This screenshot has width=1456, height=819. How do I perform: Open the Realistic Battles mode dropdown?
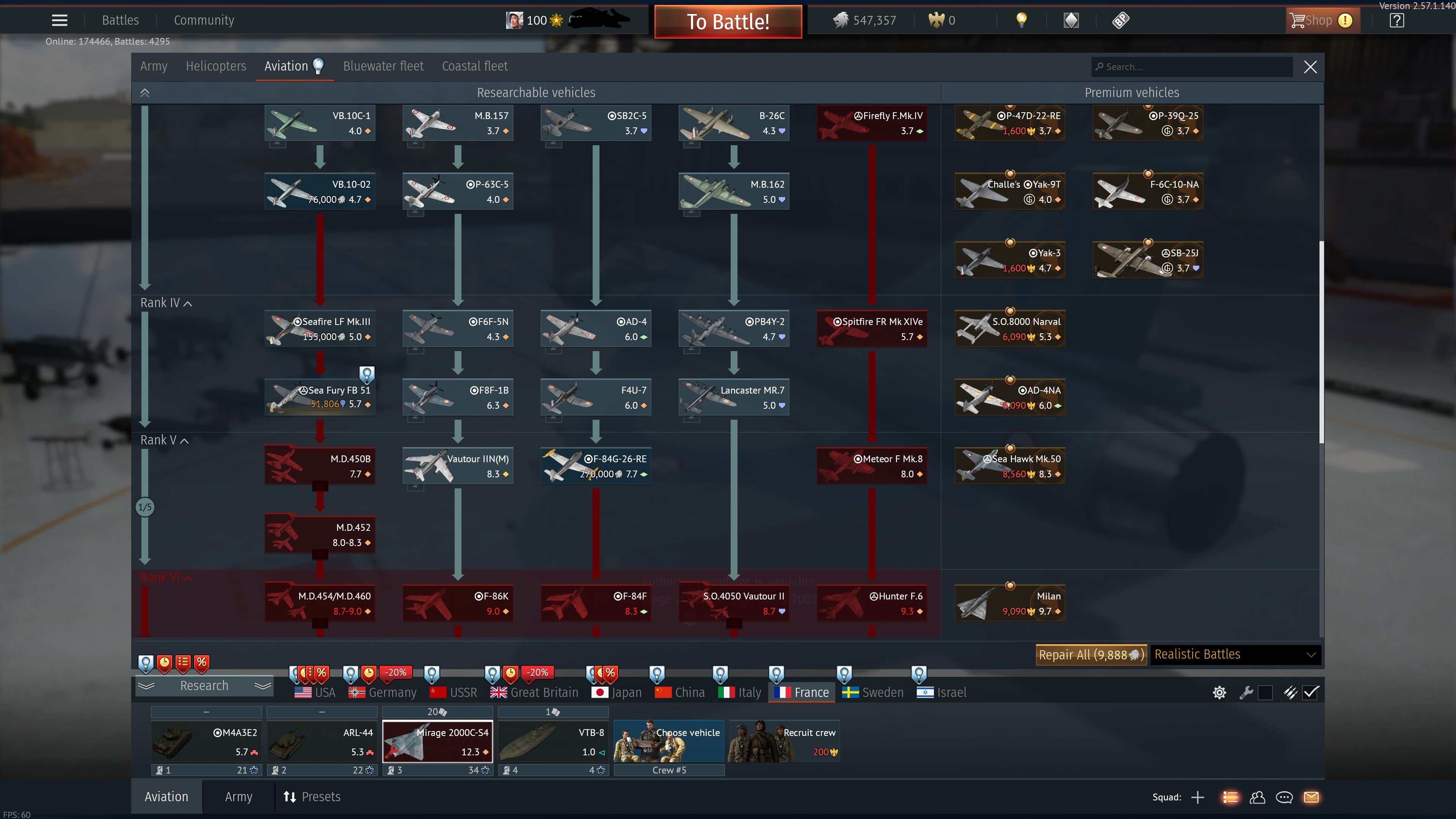(x=1236, y=654)
